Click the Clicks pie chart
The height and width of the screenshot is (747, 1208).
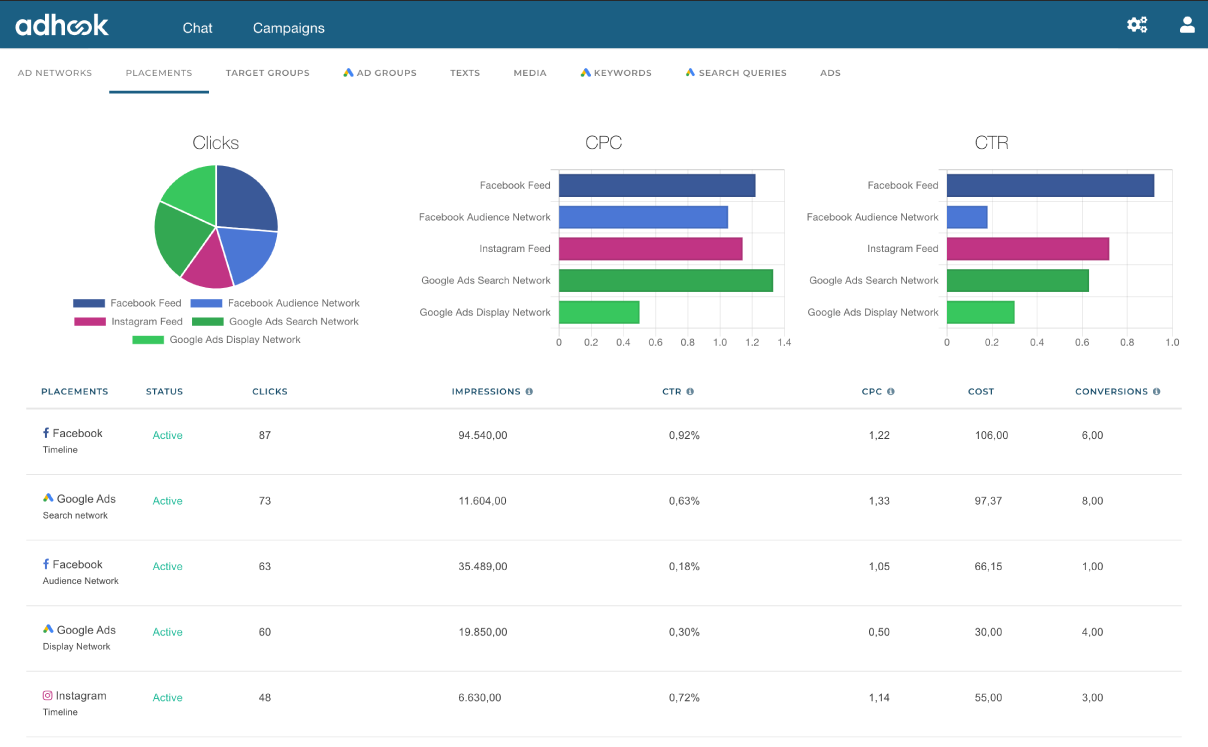pyautogui.click(x=216, y=227)
